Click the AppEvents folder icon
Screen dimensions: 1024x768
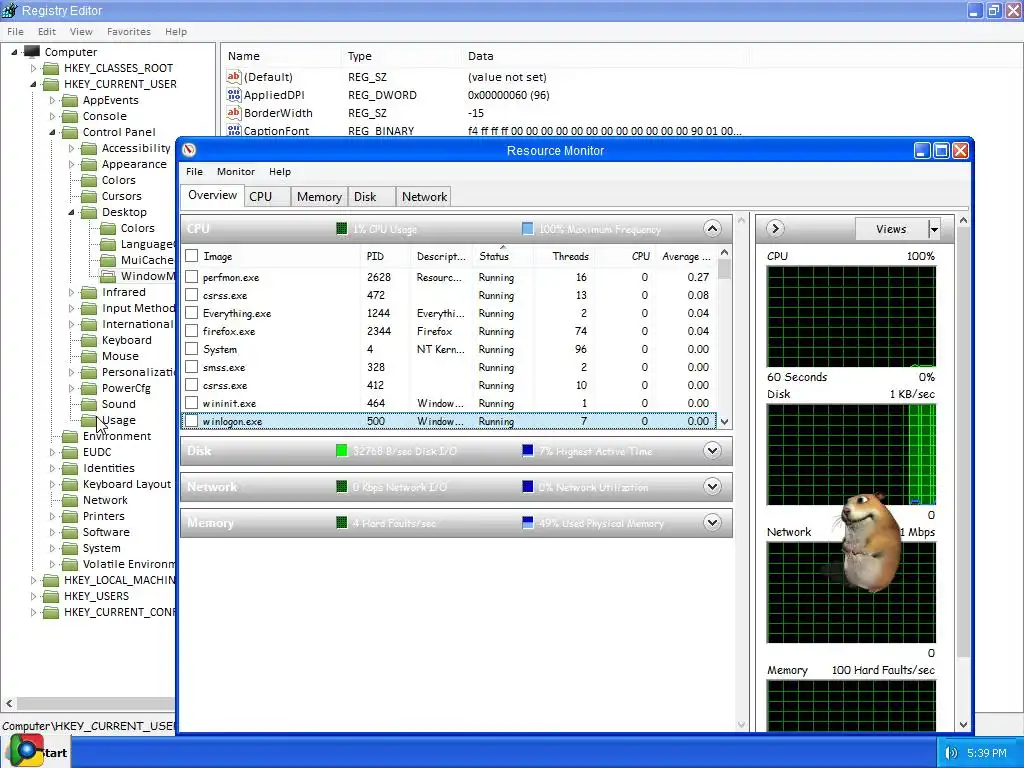click(x=70, y=100)
